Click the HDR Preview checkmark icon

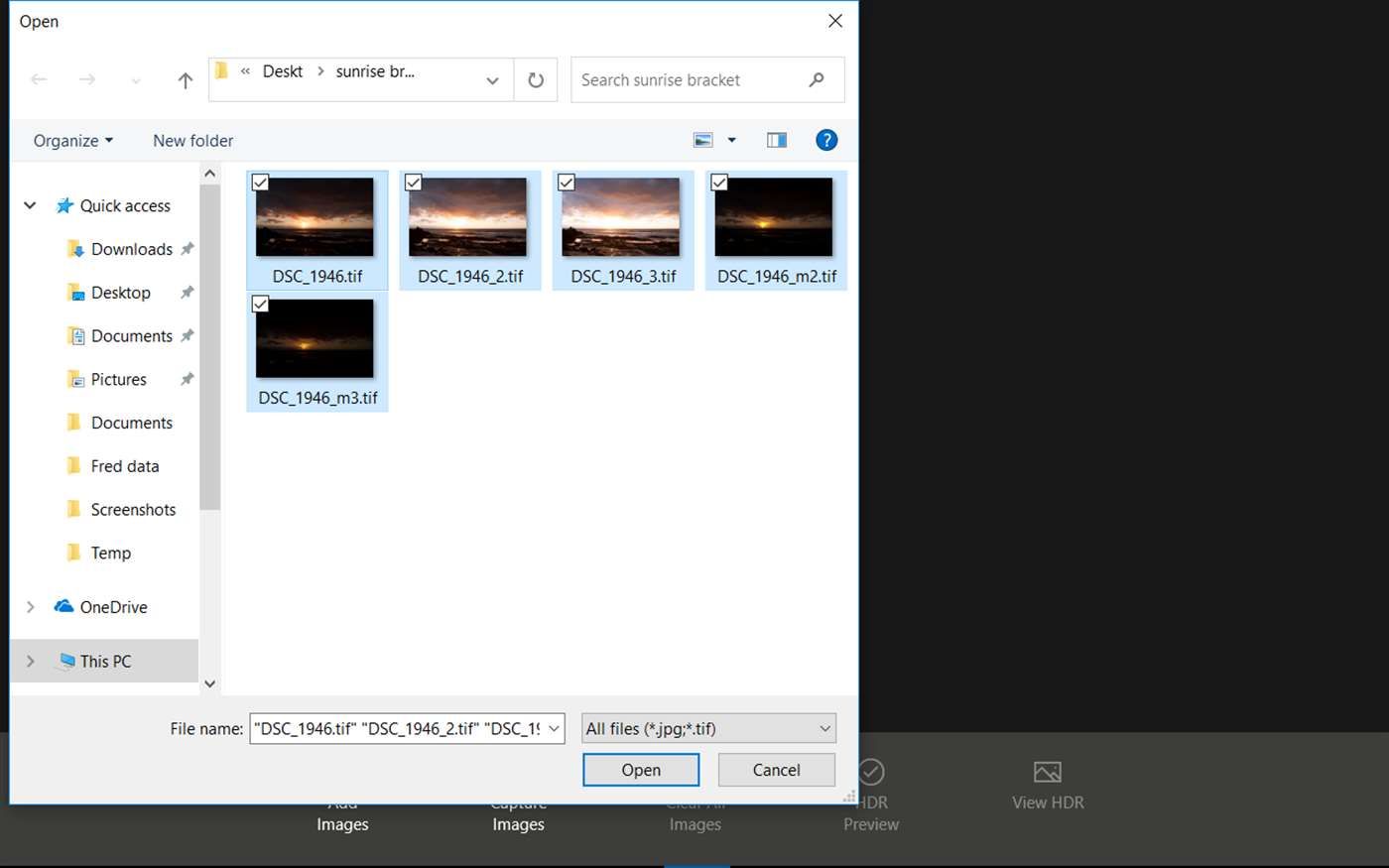pos(871,772)
